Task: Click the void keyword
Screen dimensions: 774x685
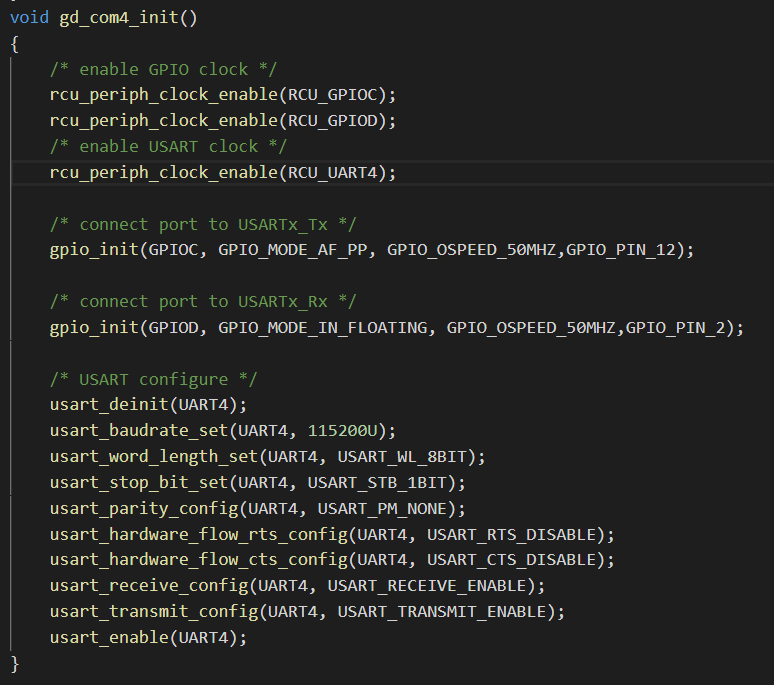Action: tap(30, 18)
